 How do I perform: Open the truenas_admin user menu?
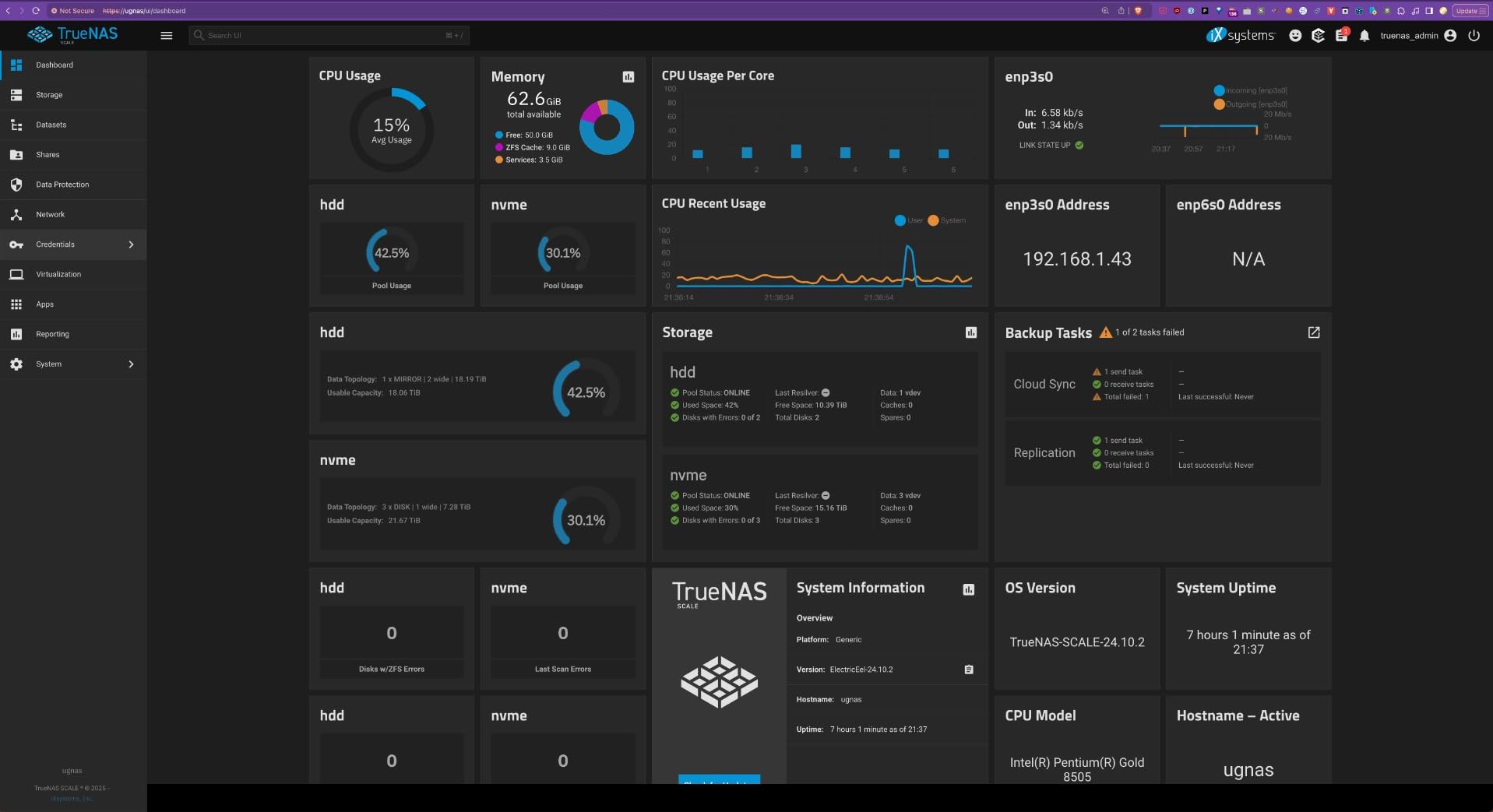click(1418, 36)
